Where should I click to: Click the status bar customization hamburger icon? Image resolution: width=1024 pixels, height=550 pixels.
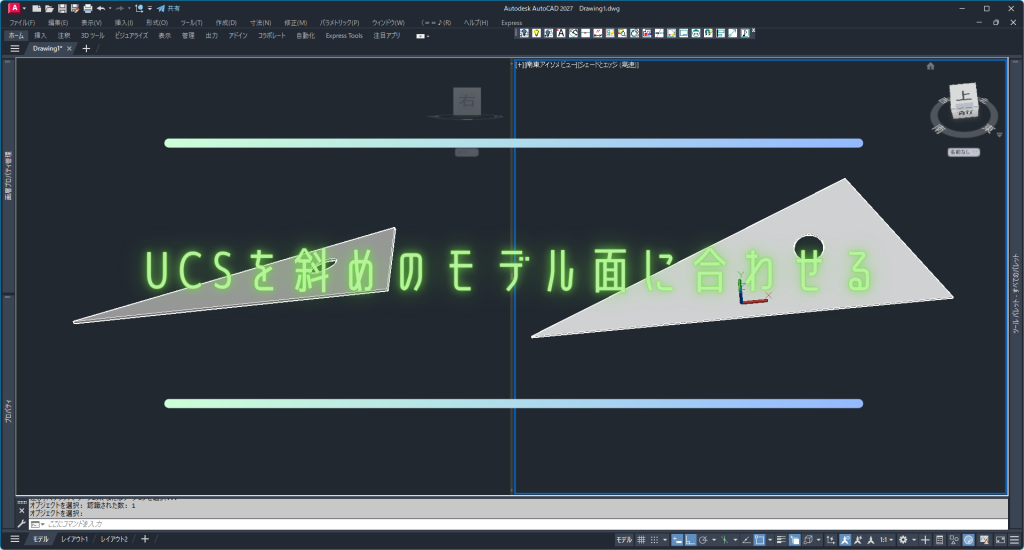(x=1012, y=540)
